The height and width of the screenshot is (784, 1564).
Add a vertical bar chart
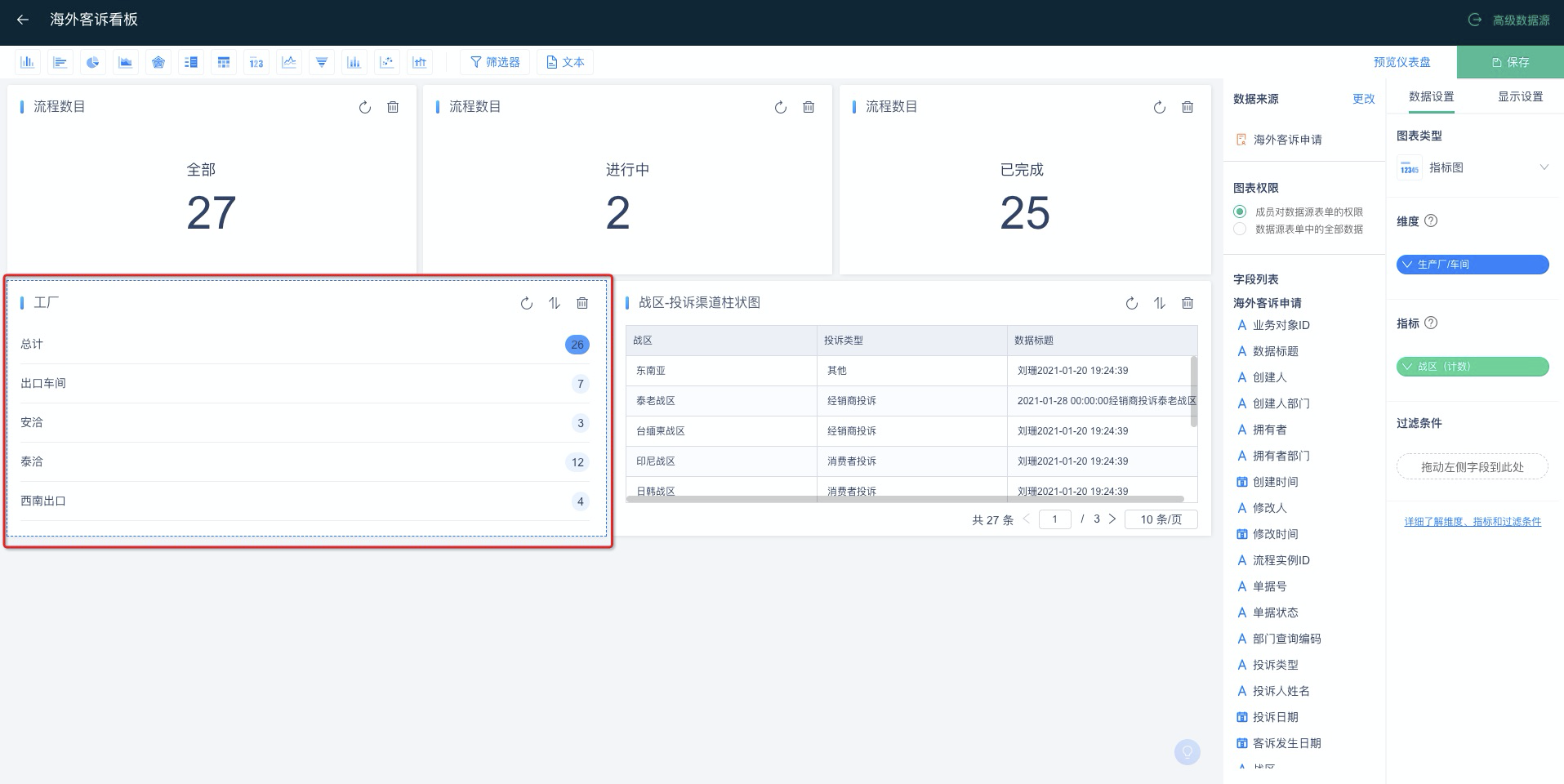28,62
